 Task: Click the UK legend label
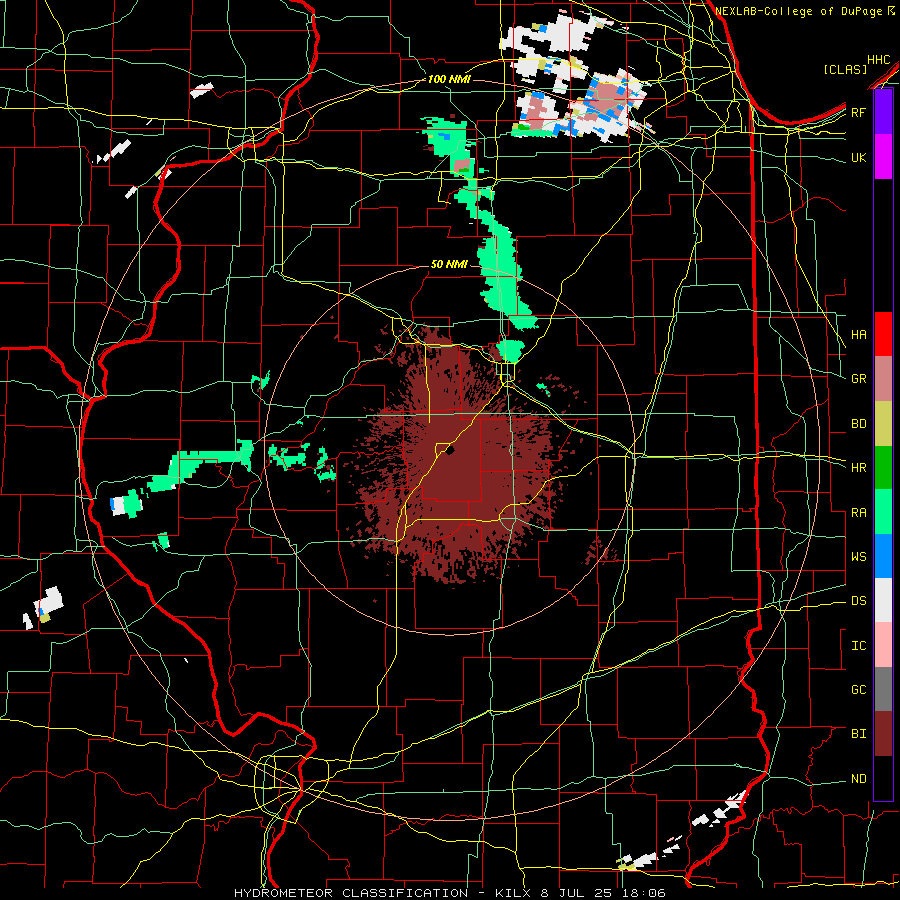tap(859, 157)
